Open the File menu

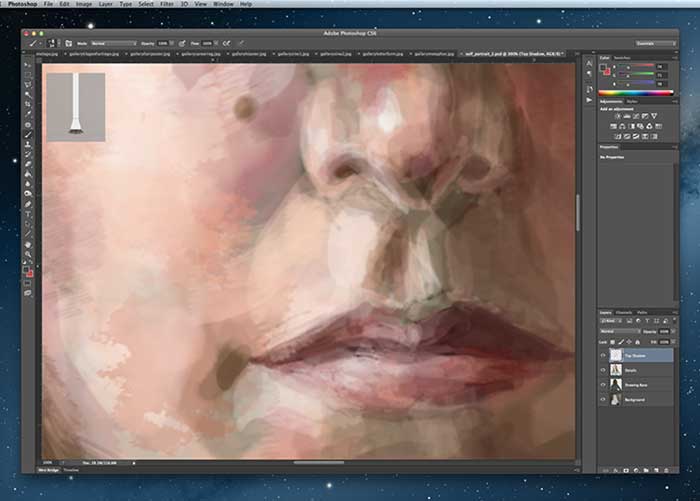(x=48, y=4)
